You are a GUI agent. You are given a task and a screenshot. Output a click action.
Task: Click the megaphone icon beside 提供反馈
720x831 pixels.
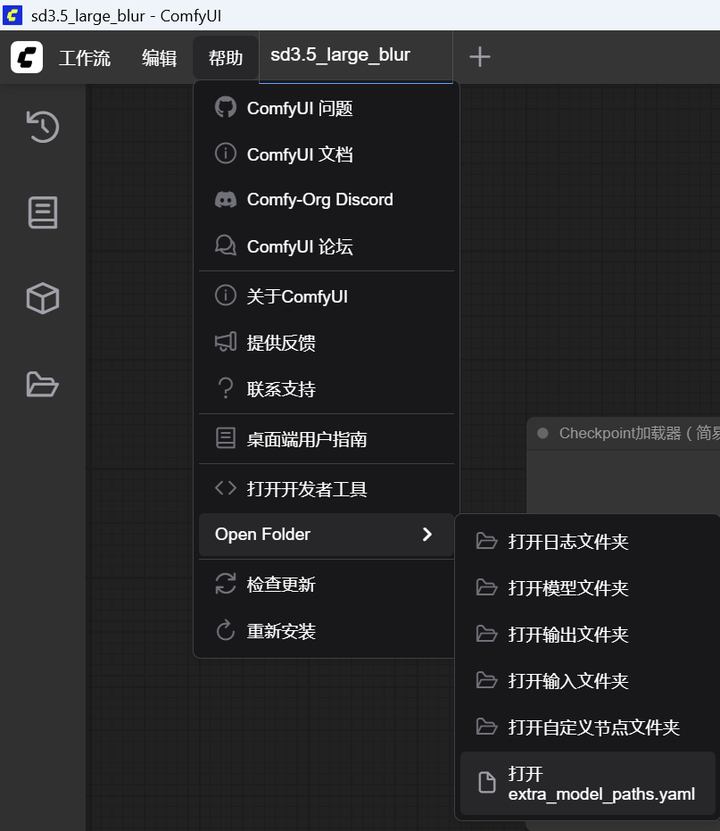pyautogui.click(x=225, y=342)
